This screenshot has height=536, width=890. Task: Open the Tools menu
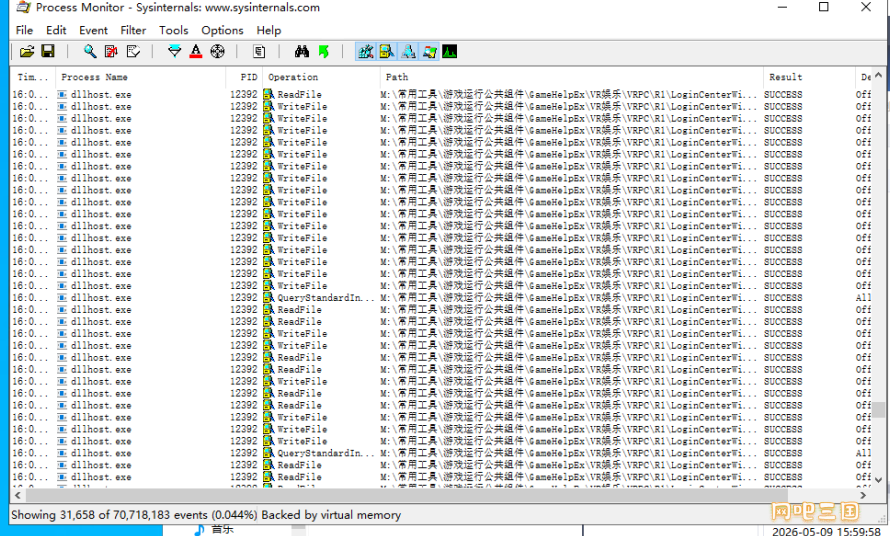tap(174, 30)
